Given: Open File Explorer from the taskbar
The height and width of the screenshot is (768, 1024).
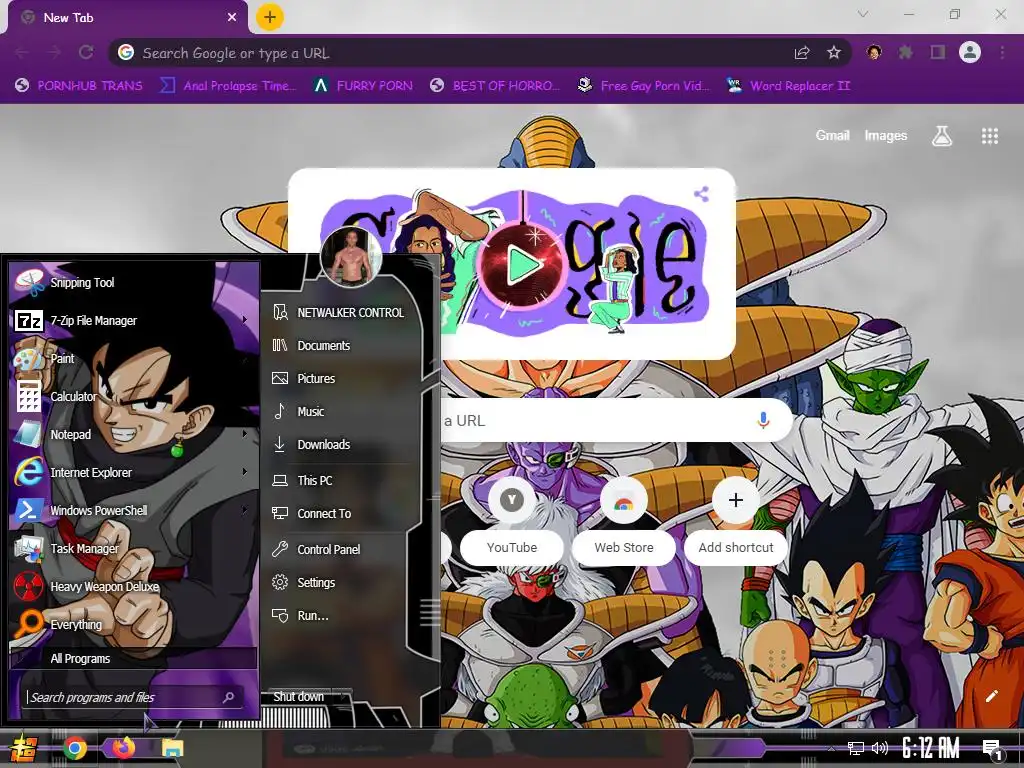Looking at the screenshot, I should pyautogui.click(x=173, y=748).
